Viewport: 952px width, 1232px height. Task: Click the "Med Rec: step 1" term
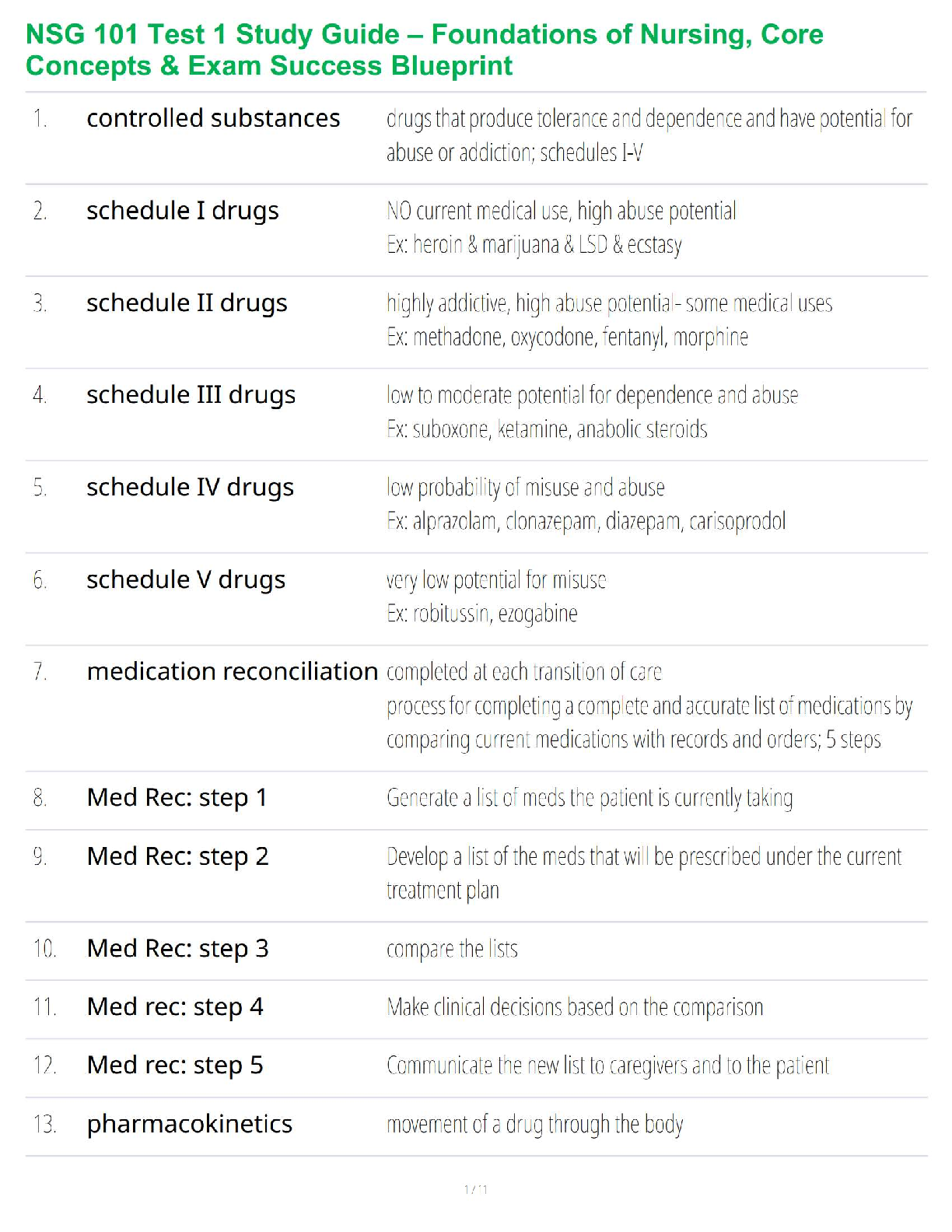pos(177,797)
